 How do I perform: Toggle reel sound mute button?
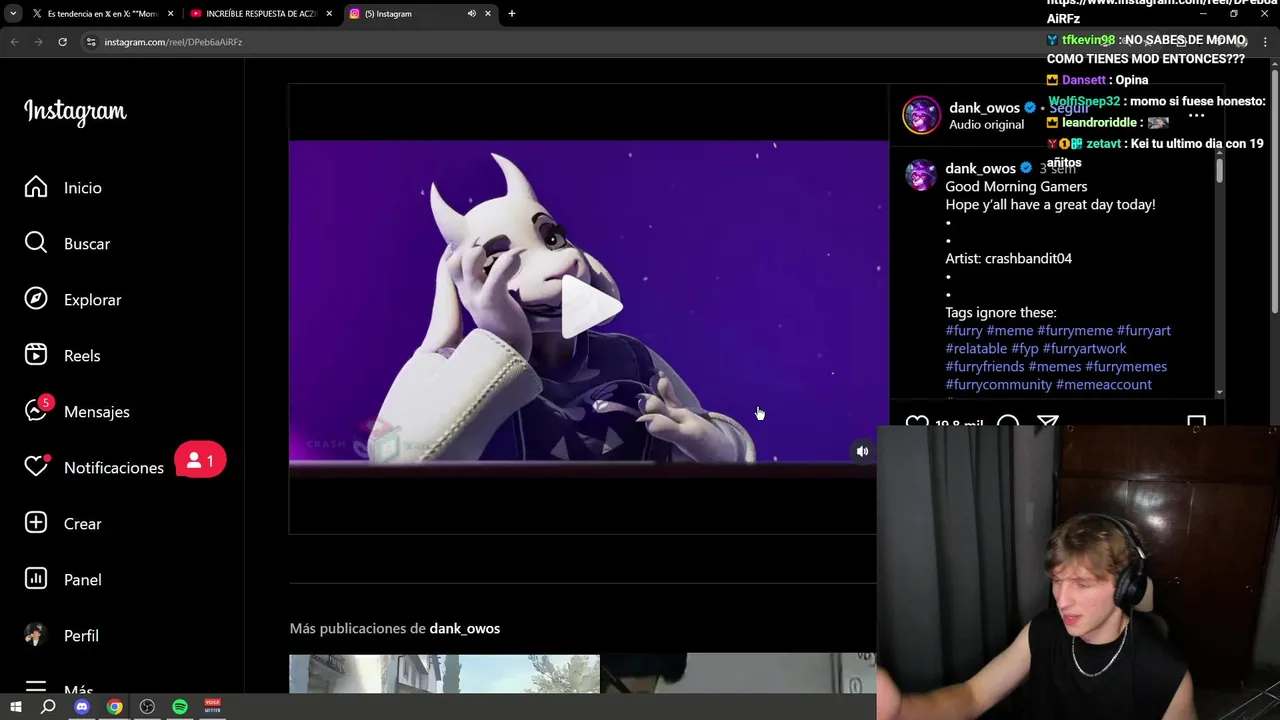[862, 451]
